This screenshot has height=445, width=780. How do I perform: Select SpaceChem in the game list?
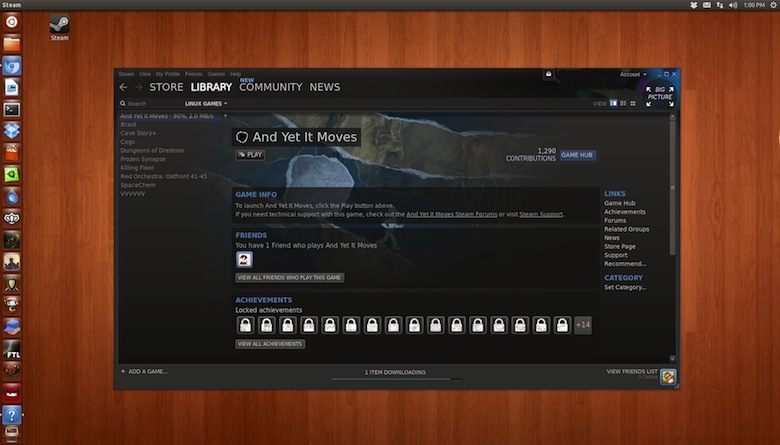pyautogui.click(x=138, y=185)
